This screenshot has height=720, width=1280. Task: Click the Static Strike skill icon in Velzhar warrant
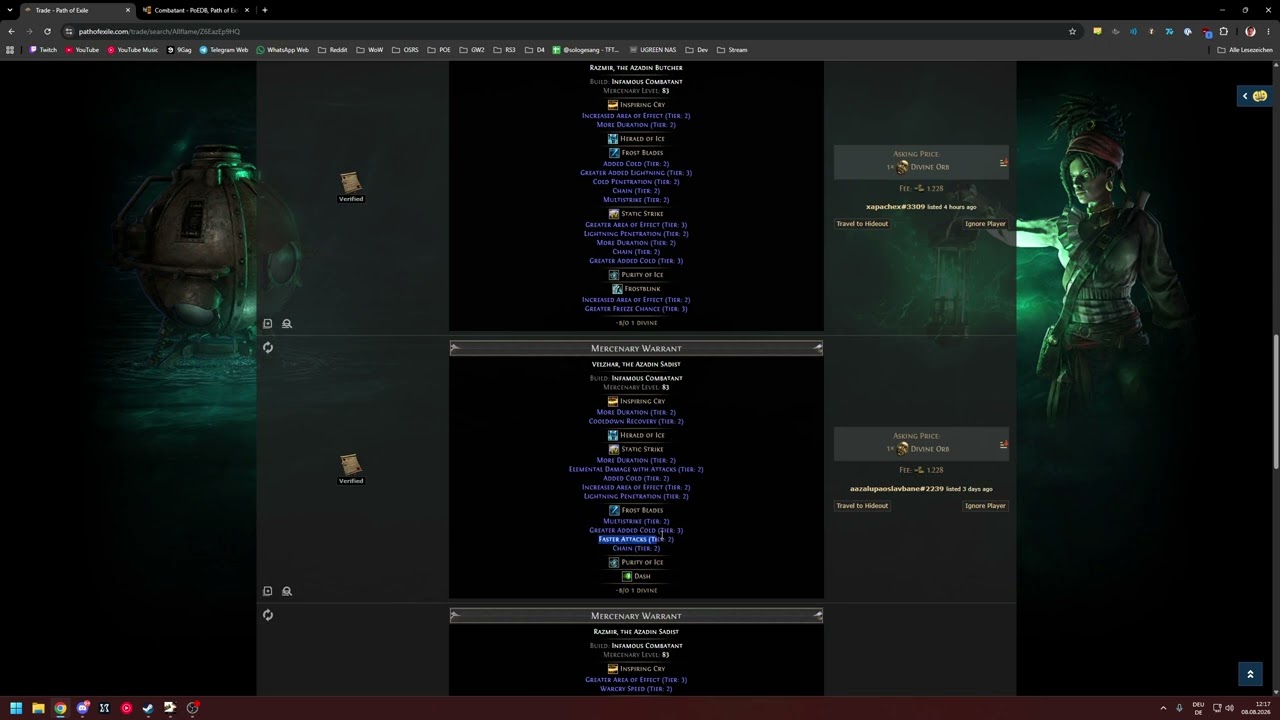click(x=614, y=449)
